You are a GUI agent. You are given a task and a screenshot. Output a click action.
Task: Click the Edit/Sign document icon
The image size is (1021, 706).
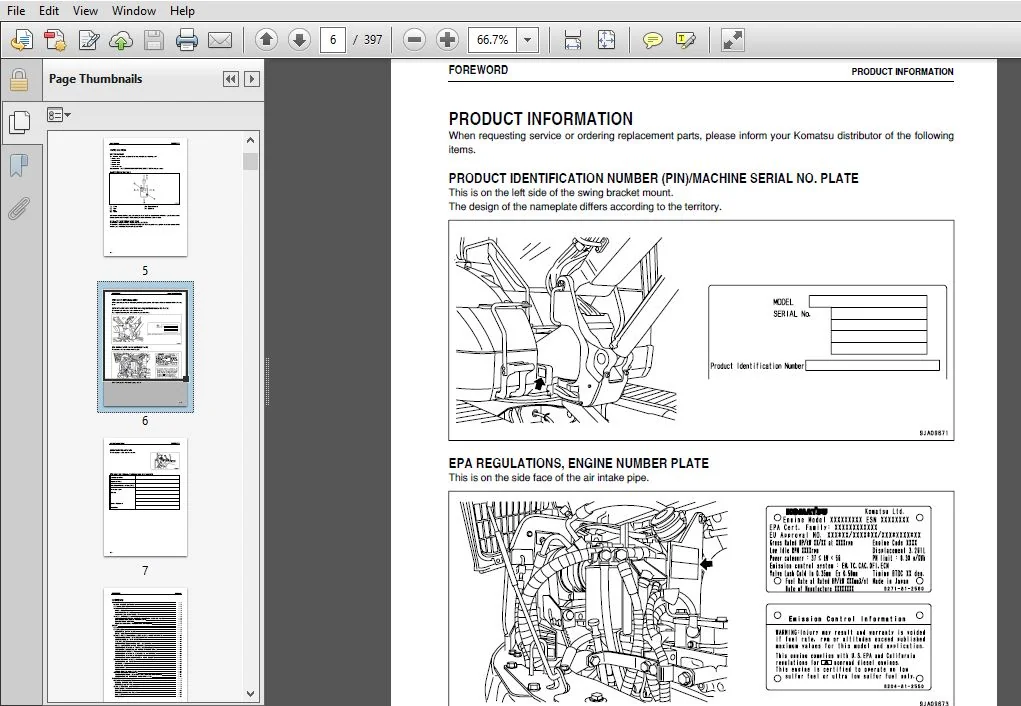point(89,40)
